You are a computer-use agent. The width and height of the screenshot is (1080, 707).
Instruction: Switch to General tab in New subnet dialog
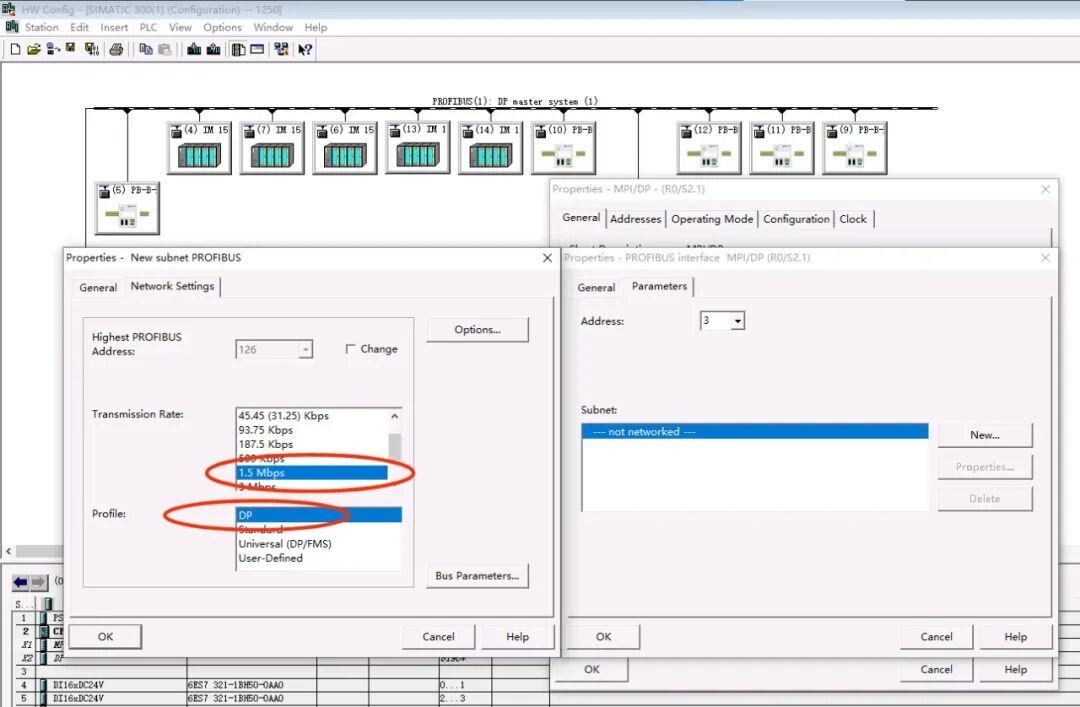coord(98,287)
